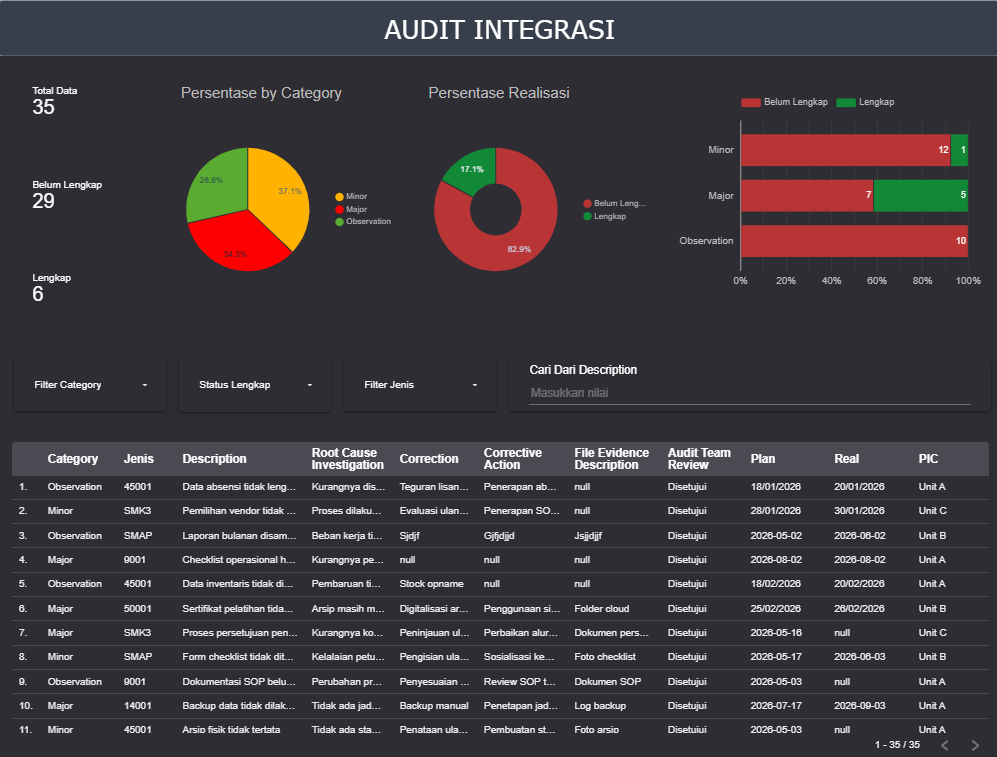Open the Filter Jenis dropdown
997x757 pixels.
(420, 385)
